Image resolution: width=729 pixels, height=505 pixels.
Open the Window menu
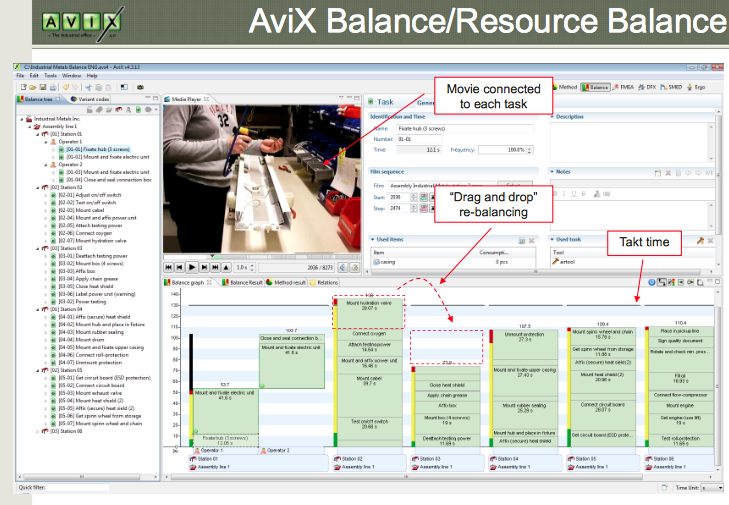[x=71, y=75]
